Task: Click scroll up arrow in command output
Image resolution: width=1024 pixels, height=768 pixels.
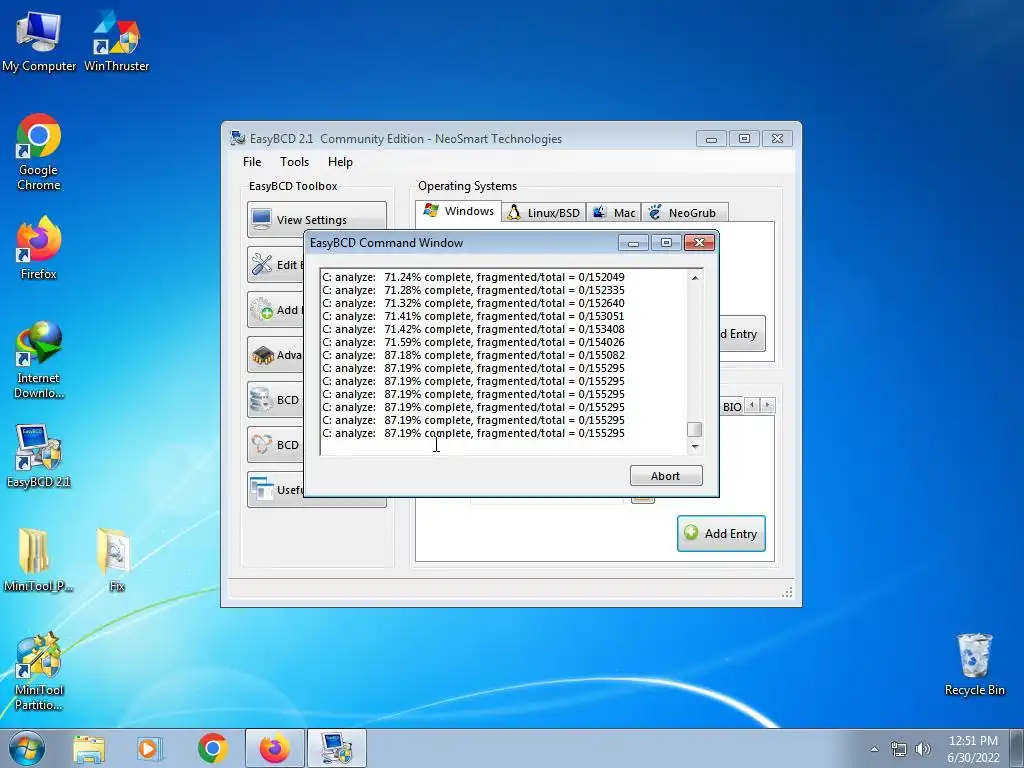Action: [x=695, y=278]
